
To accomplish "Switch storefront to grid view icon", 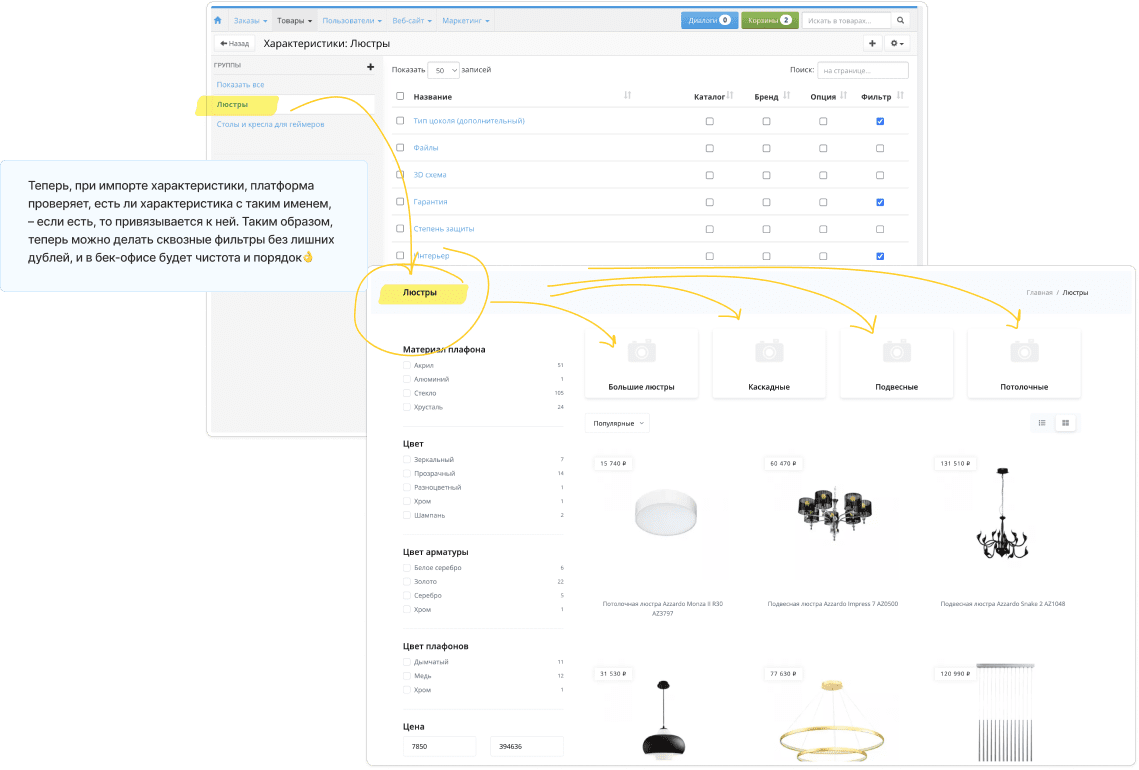I will point(1066,424).
